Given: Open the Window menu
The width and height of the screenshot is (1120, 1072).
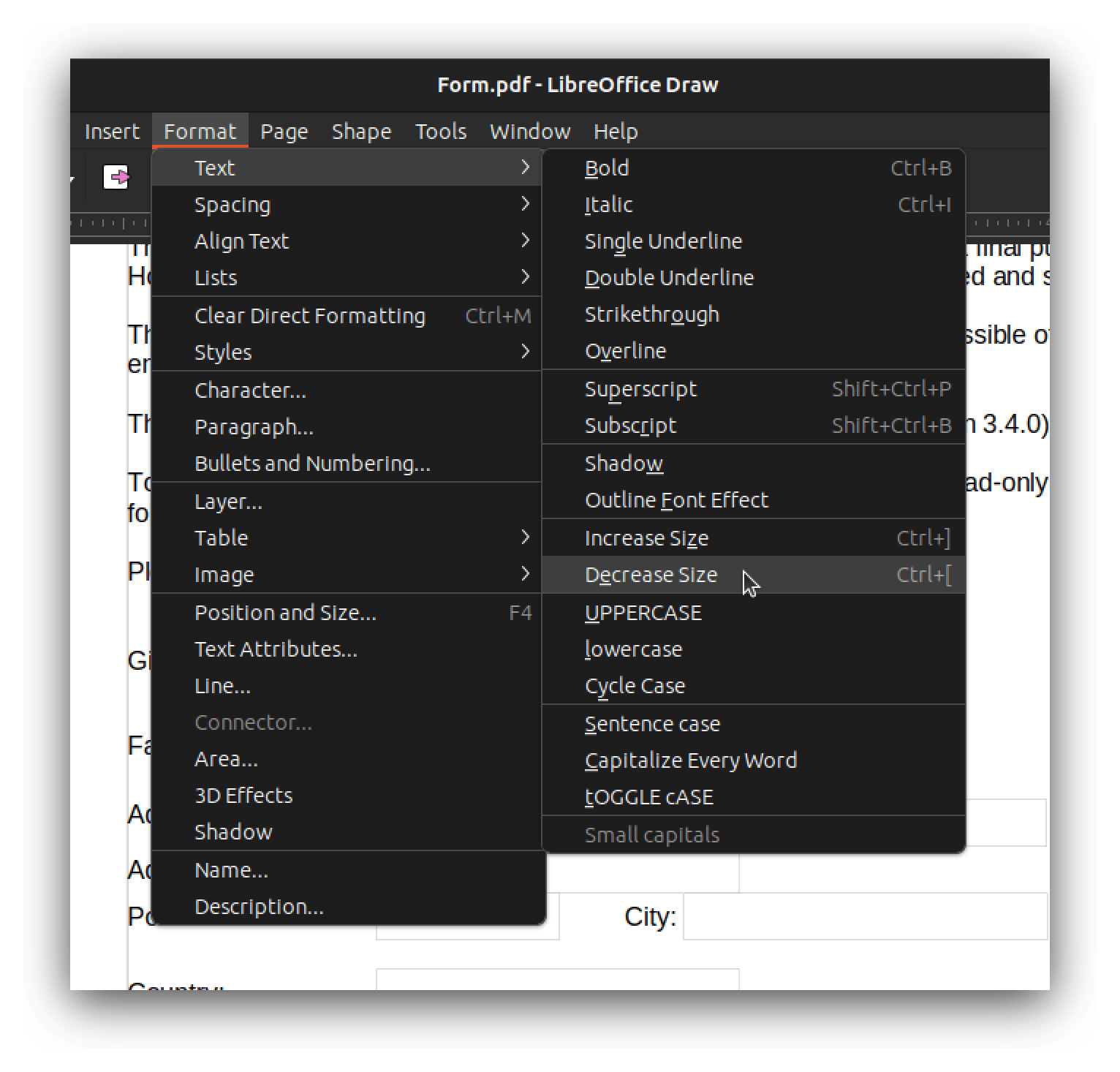Looking at the screenshot, I should 530,132.
